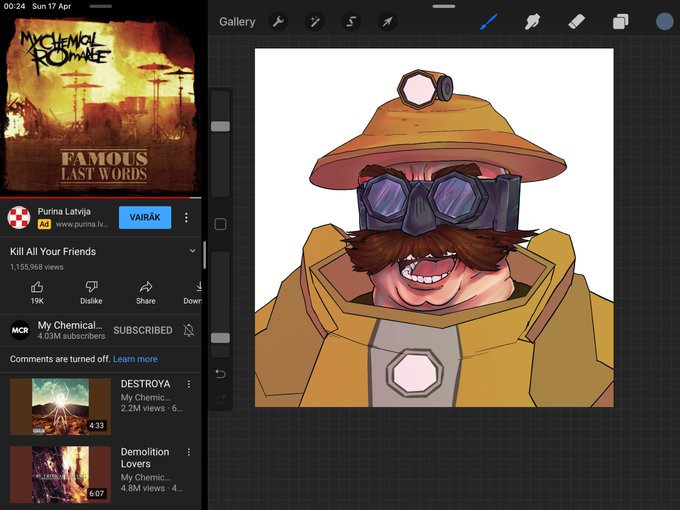This screenshot has width=680, height=510.
Task: Open the Procreate Gallery
Action: tap(237, 22)
